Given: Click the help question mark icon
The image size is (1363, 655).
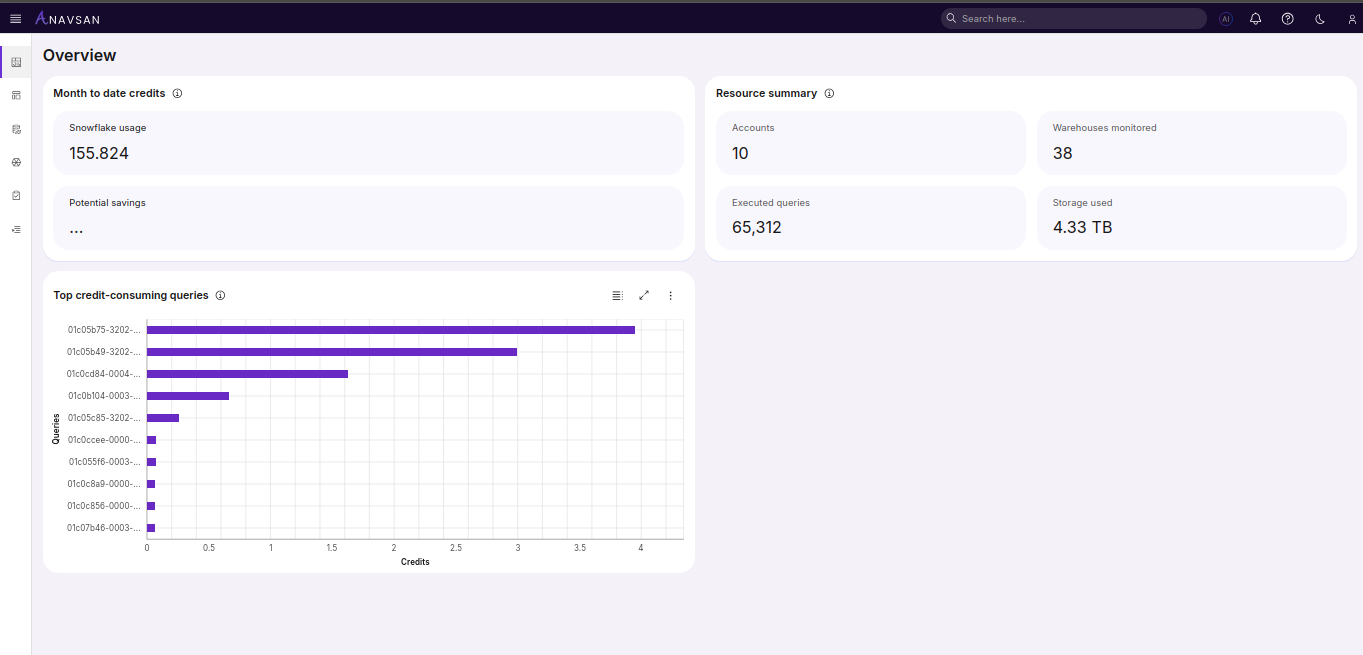Looking at the screenshot, I should point(1287,19).
